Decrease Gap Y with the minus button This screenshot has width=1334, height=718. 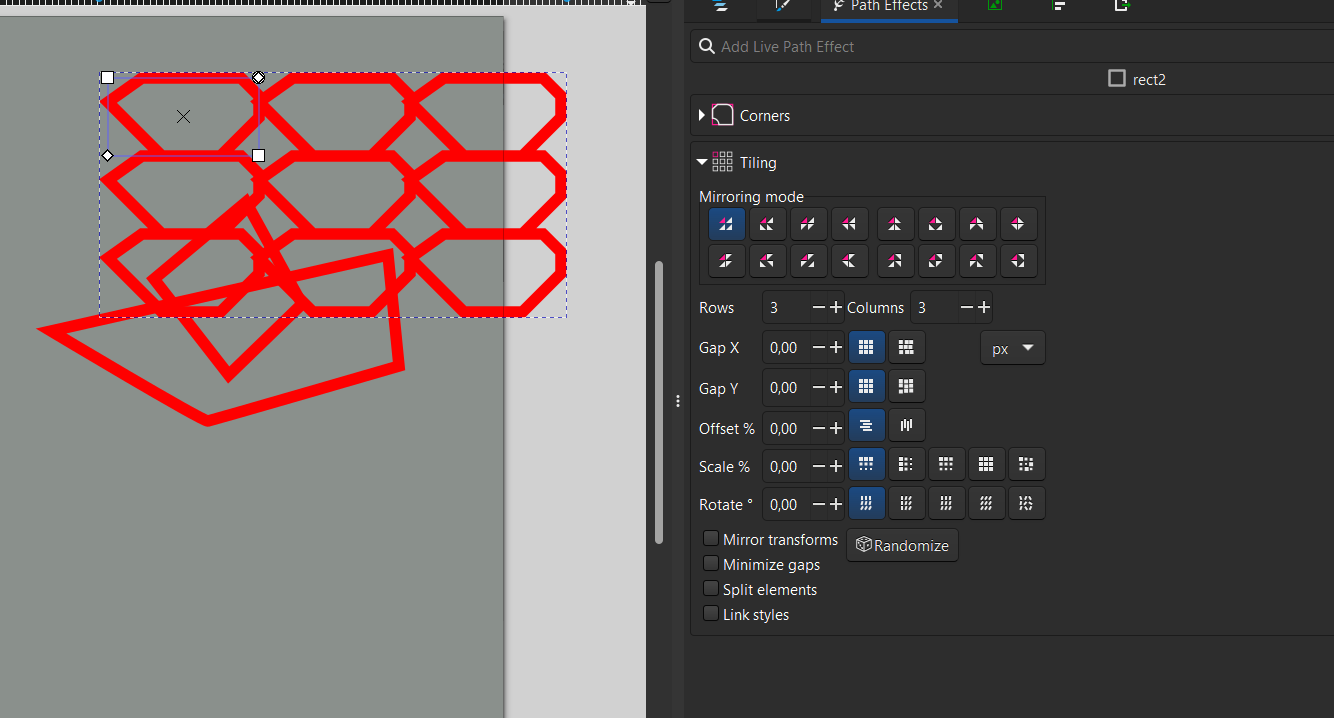coord(819,388)
